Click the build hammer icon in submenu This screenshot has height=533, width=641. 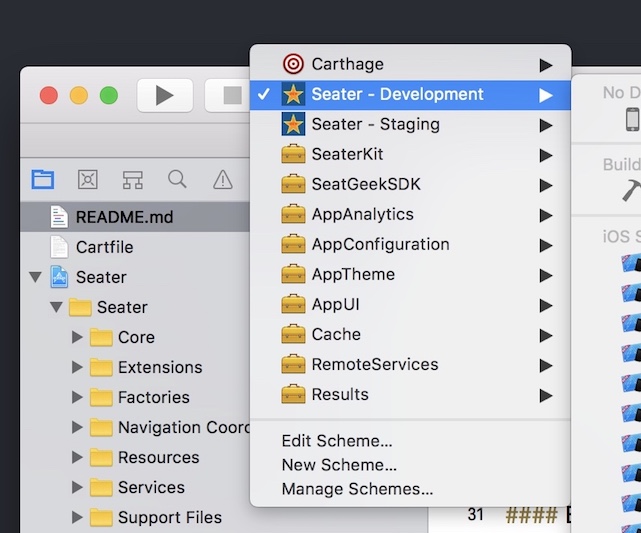[x=631, y=191]
